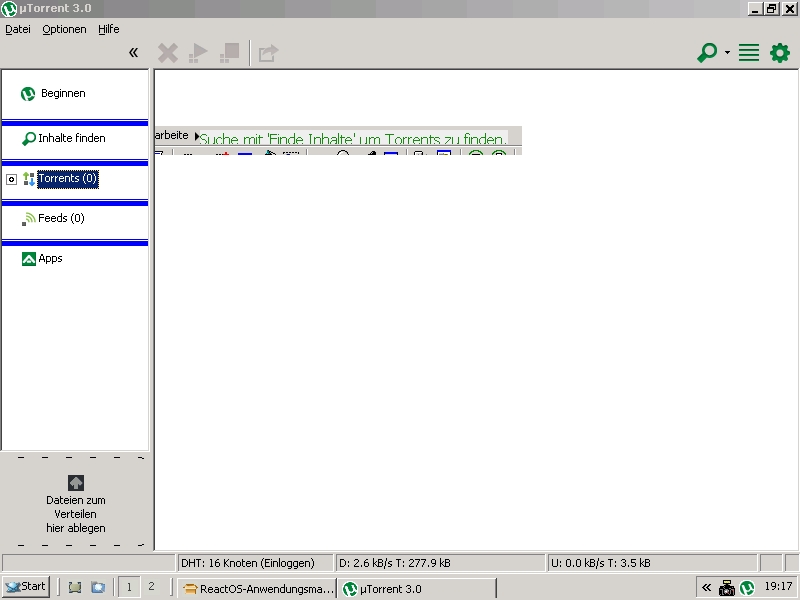Collapse the sidebar with the double-chevron
The height and width of the screenshot is (600, 800).
[133, 53]
